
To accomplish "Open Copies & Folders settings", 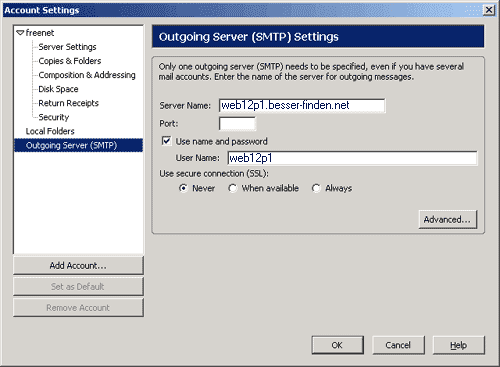I will coord(70,61).
